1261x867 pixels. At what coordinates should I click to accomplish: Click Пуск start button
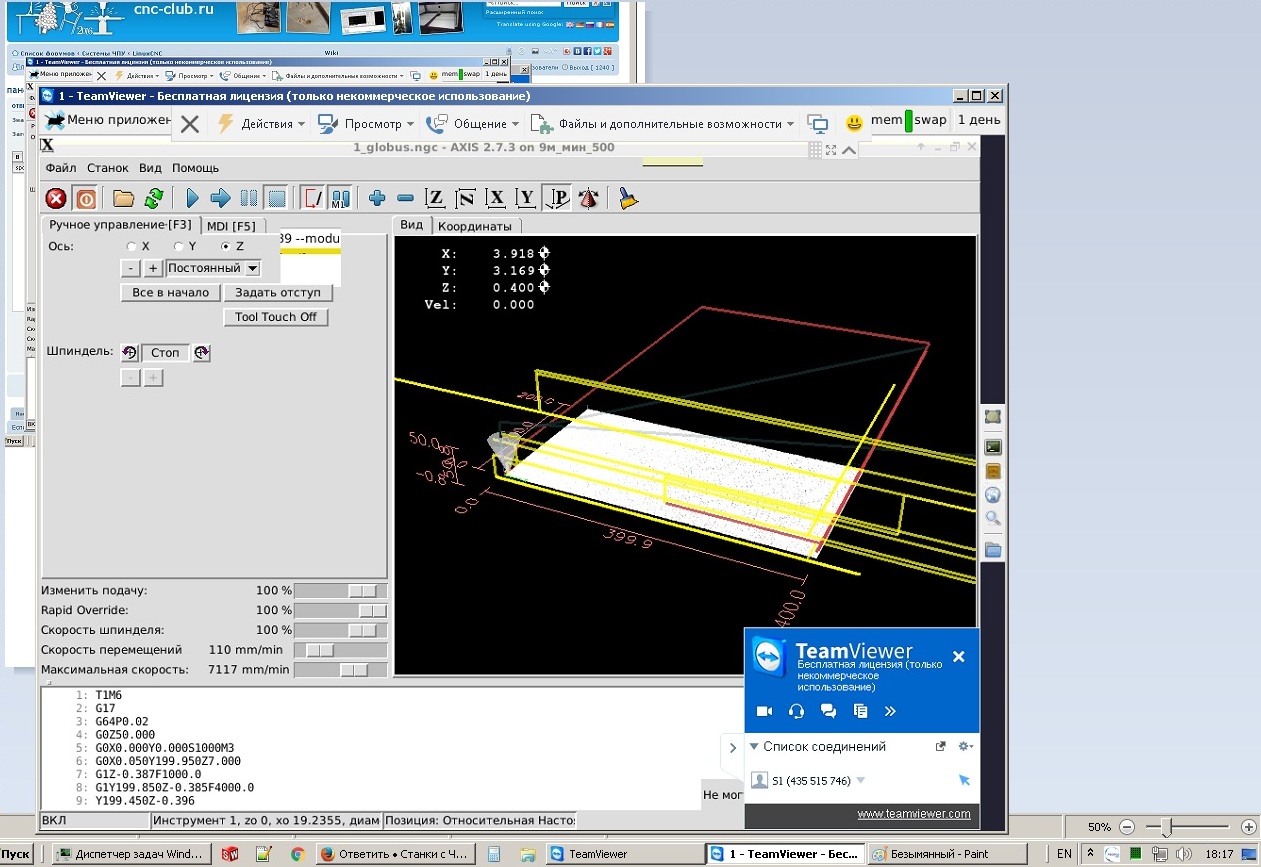(x=17, y=854)
